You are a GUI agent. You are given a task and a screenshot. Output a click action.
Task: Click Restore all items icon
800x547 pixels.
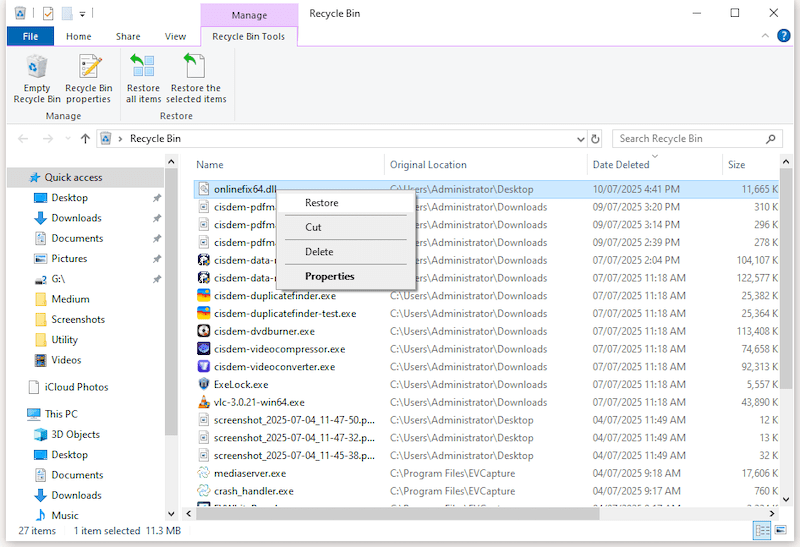coord(143,78)
